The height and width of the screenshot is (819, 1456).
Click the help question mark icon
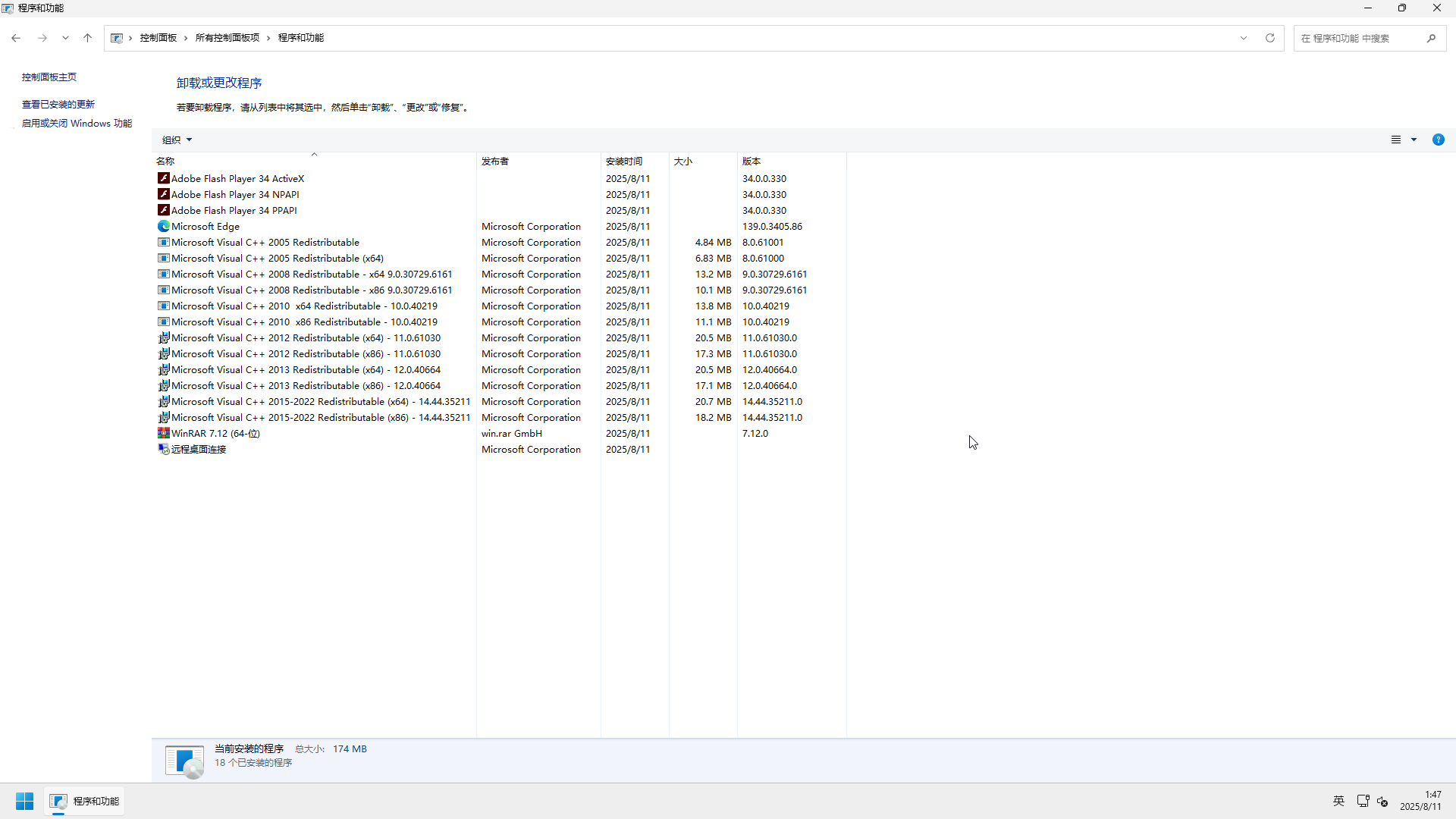tap(1438, 140)
